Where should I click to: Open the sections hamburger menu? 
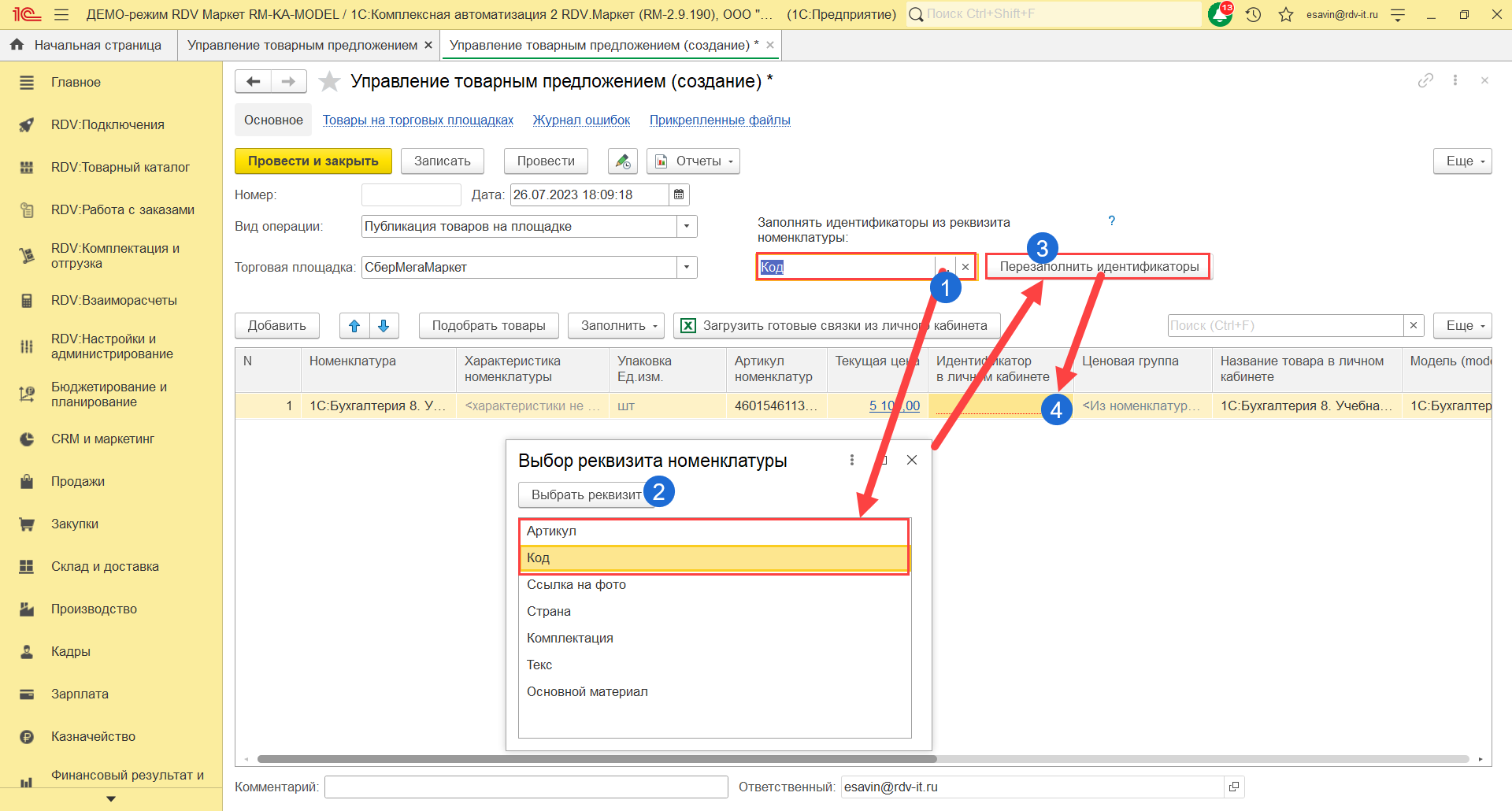pos(61,14)
